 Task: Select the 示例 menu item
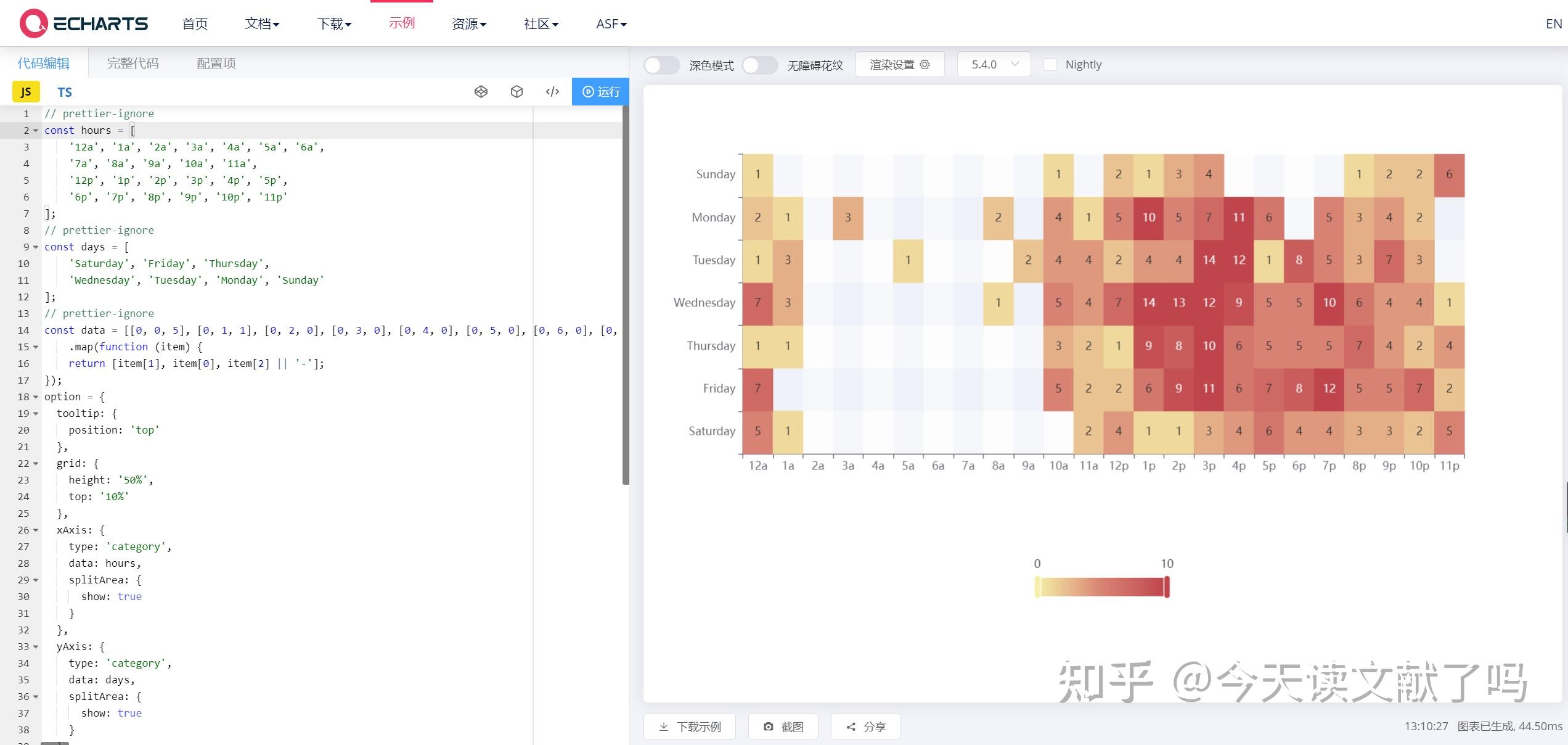pyautogui.click(x=401, y=23)
